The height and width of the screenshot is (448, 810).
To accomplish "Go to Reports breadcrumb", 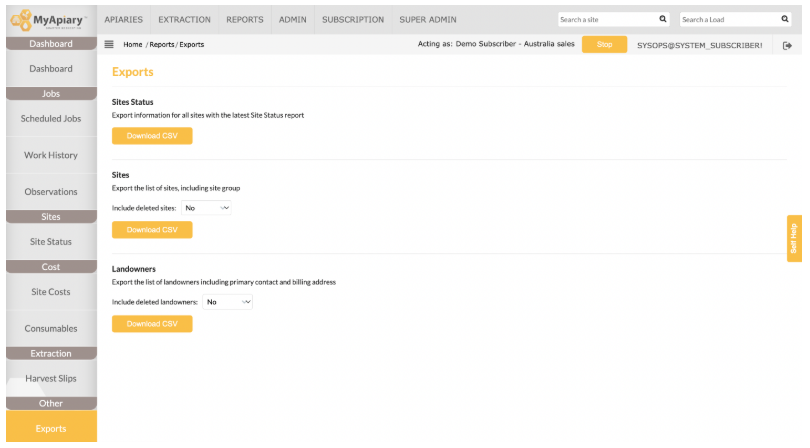I will (x=162, y=44).
